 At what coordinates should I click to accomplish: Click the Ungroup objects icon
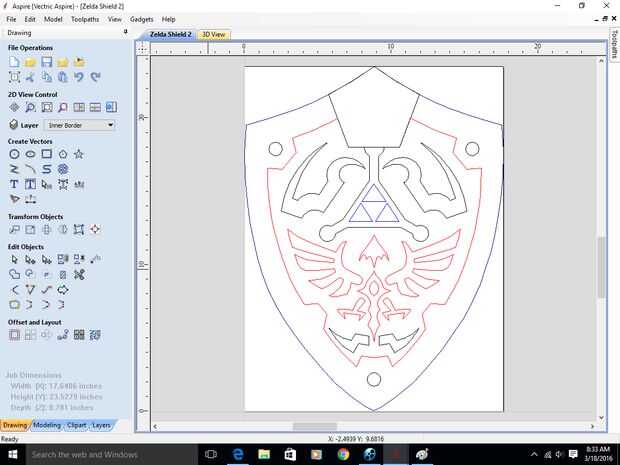coord(79,259)
